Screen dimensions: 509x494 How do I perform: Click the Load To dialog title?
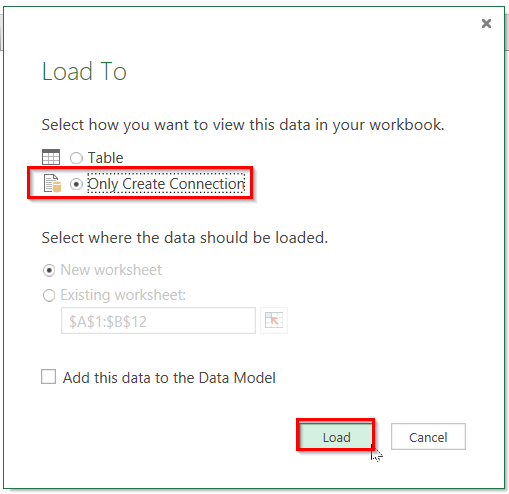click(x=84, y=71)
